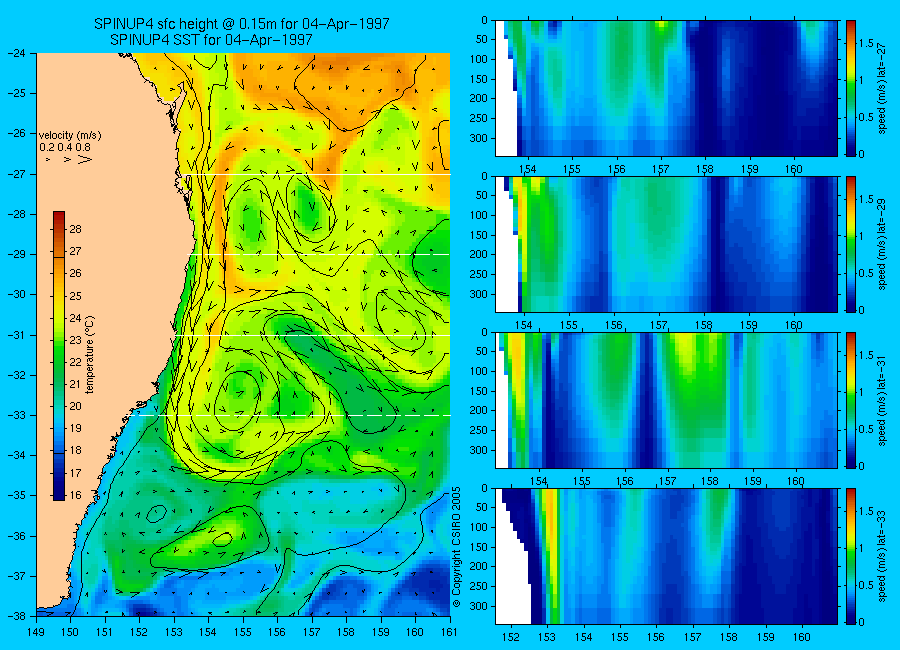Click the '26' tick on temperature colorbar
Image resolution: width=900 pixels, height=650 pixels.
[76, 273]
